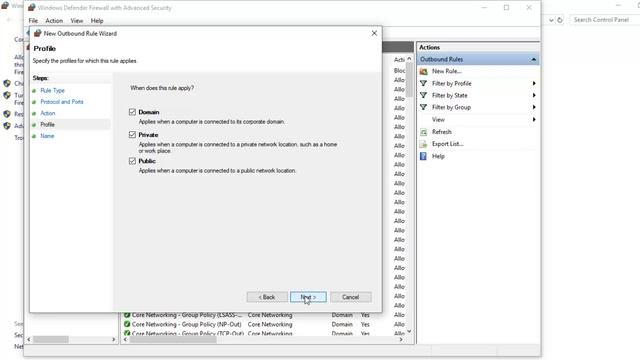The height and width of the screenshot is (360, 640).
Task: Expand the View submenu arrow
Action: point(534,120)
